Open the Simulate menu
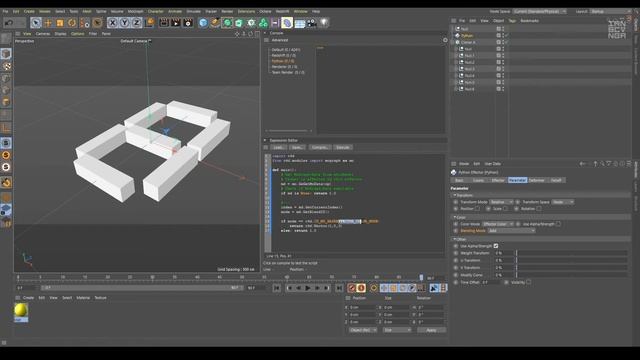The width and height of the screenshot is (640, 360). pos(193,11)
